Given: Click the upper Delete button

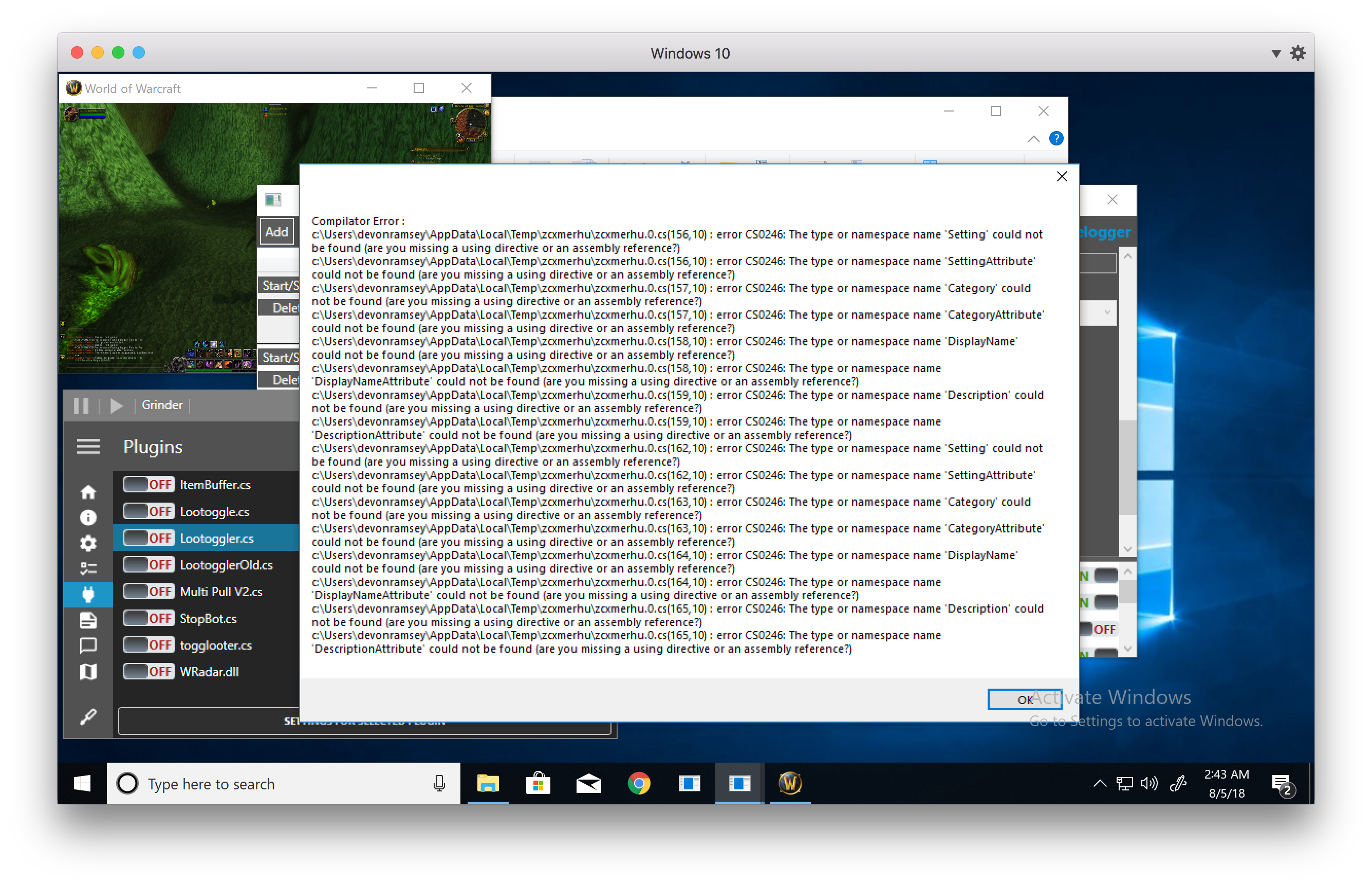Looking at the screenshot, I should point(280,308).
